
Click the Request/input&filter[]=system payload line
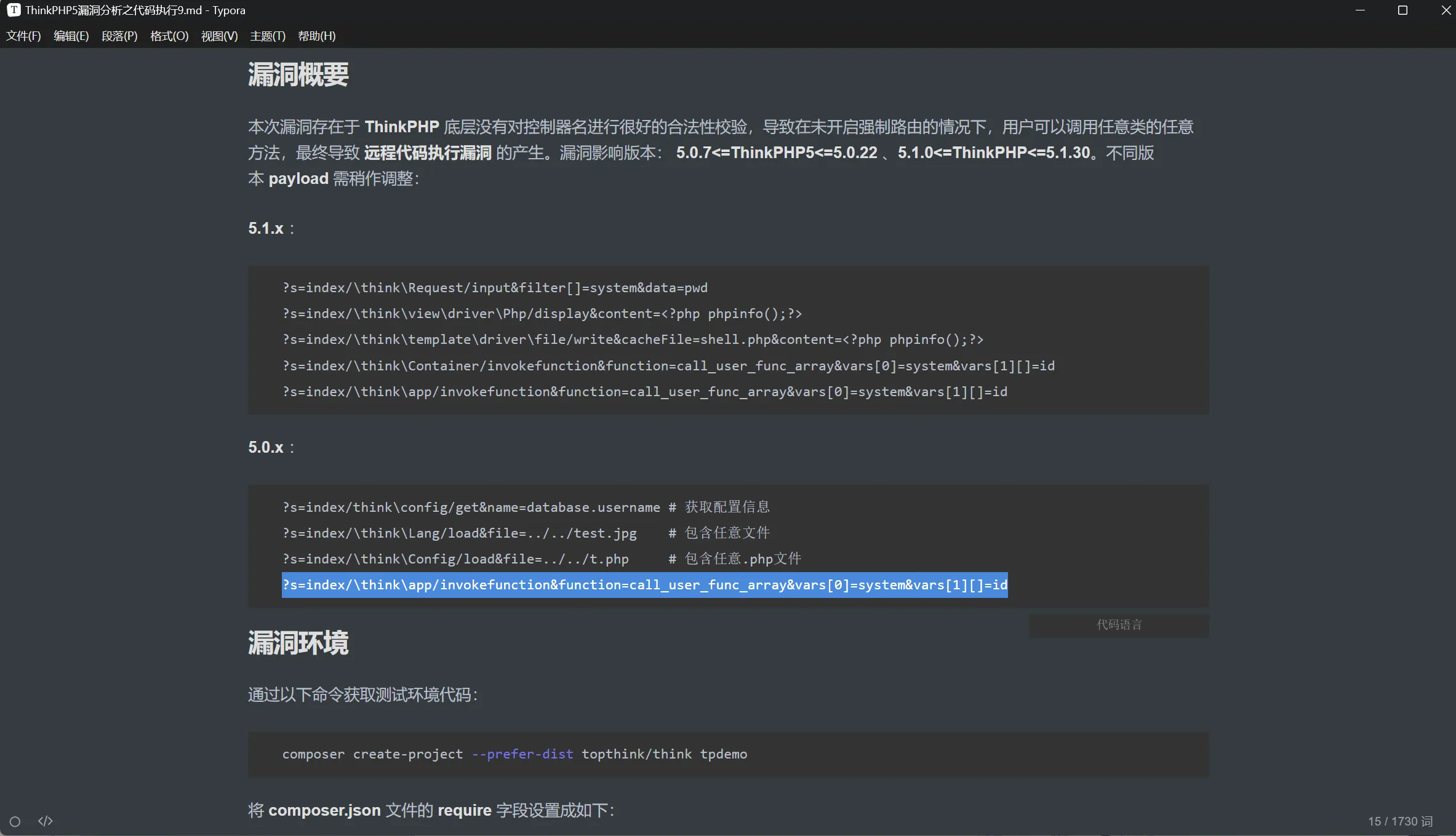tap(495, 288)
